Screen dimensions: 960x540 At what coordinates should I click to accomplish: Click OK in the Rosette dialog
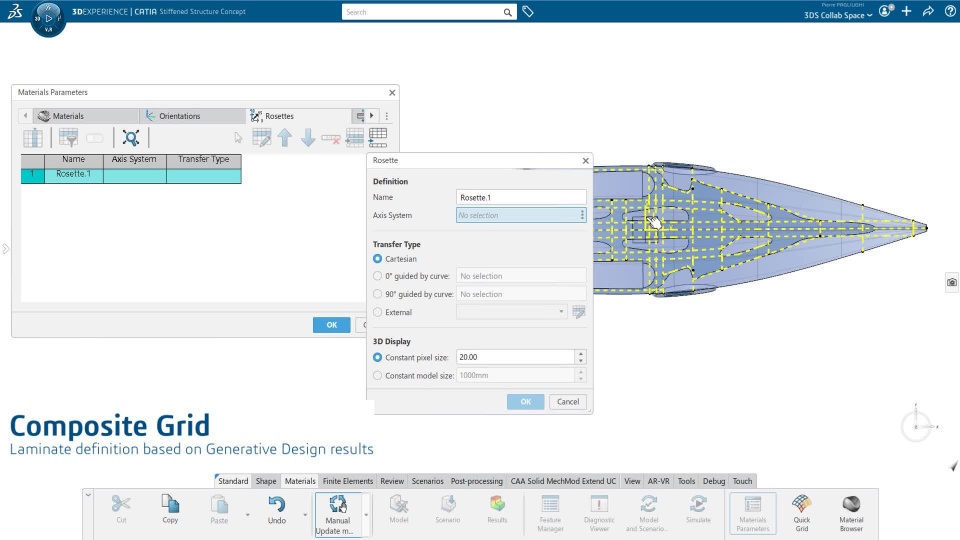525,402
